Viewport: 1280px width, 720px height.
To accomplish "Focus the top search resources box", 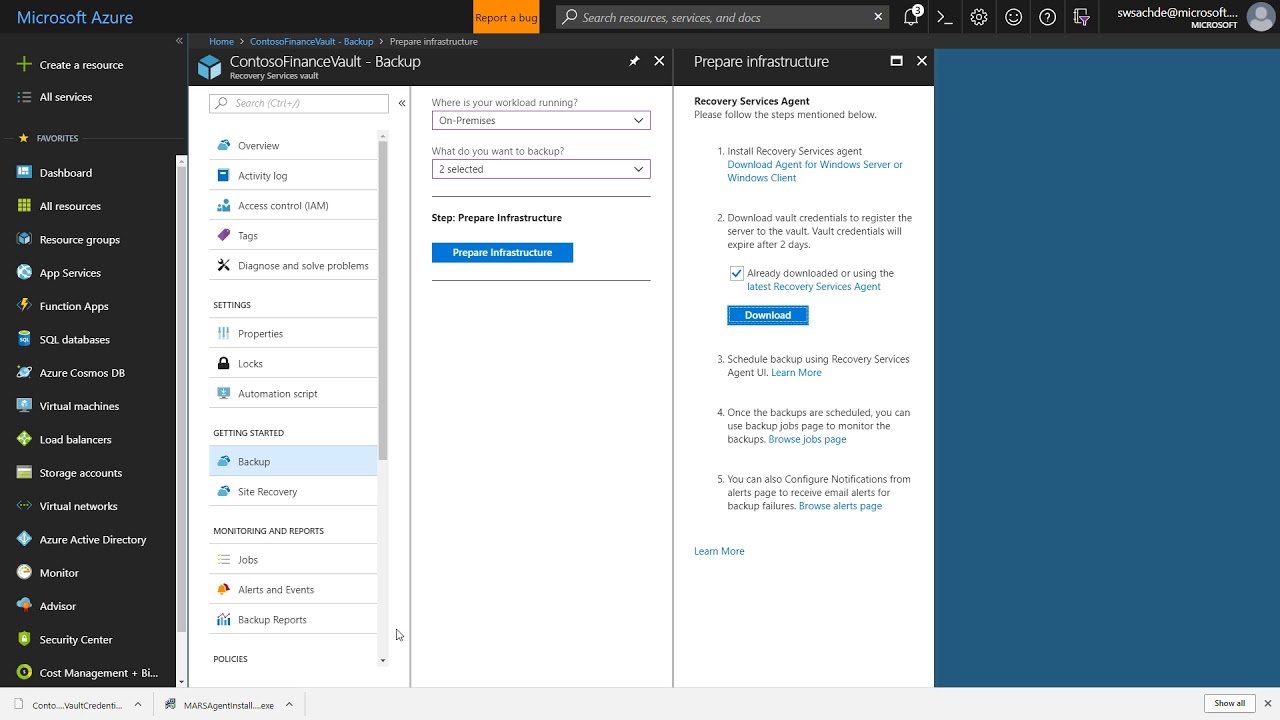I will 722,17.
